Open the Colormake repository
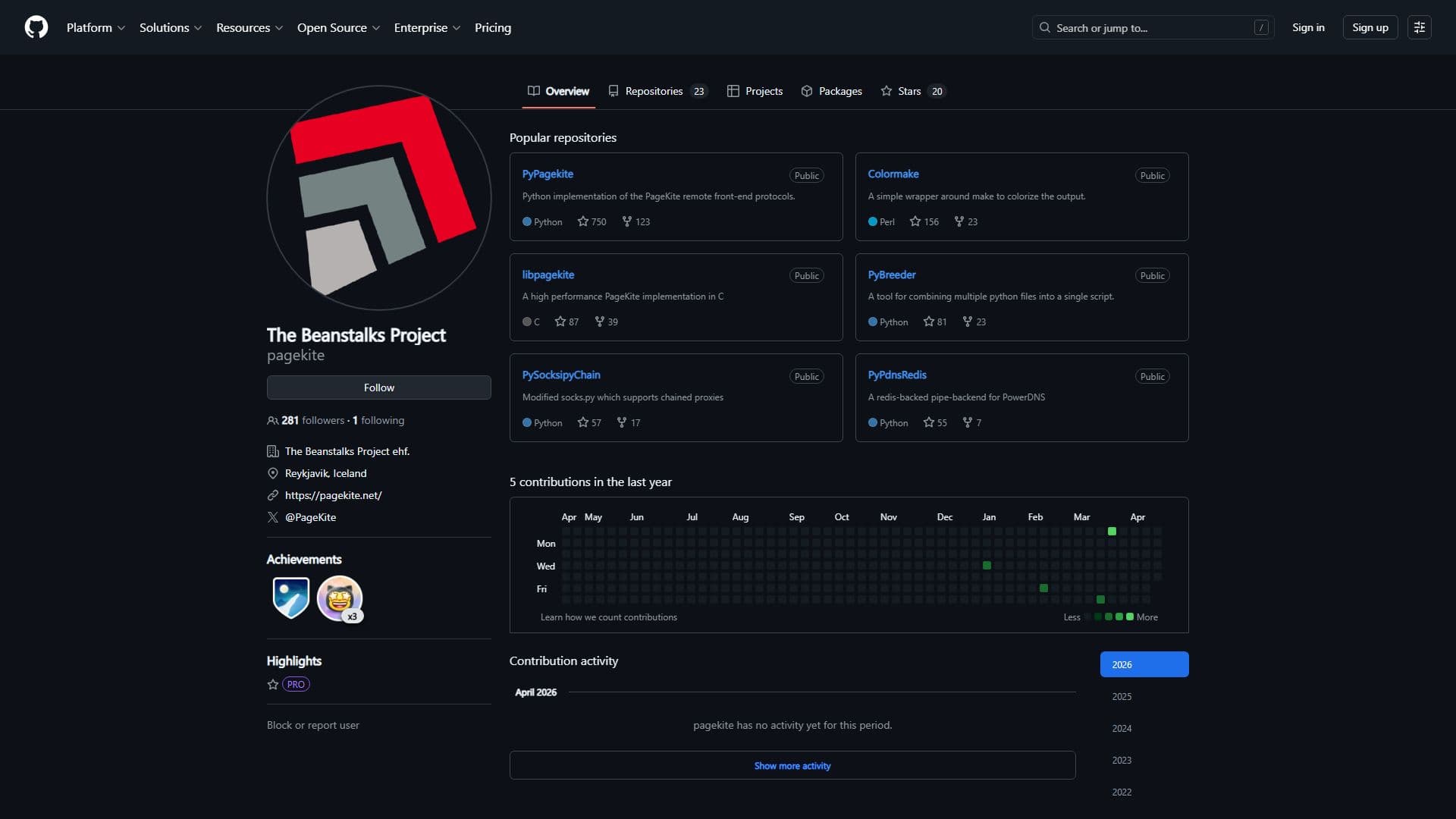 (893, 174)
